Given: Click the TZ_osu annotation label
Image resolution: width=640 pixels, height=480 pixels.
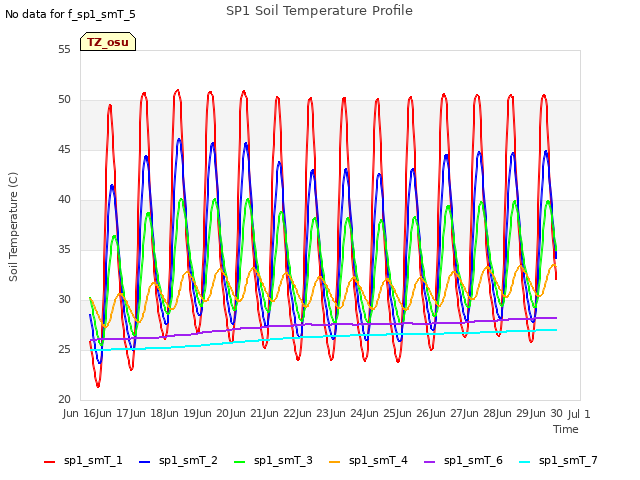Looking at the screenshot, I should click(108, 42).
